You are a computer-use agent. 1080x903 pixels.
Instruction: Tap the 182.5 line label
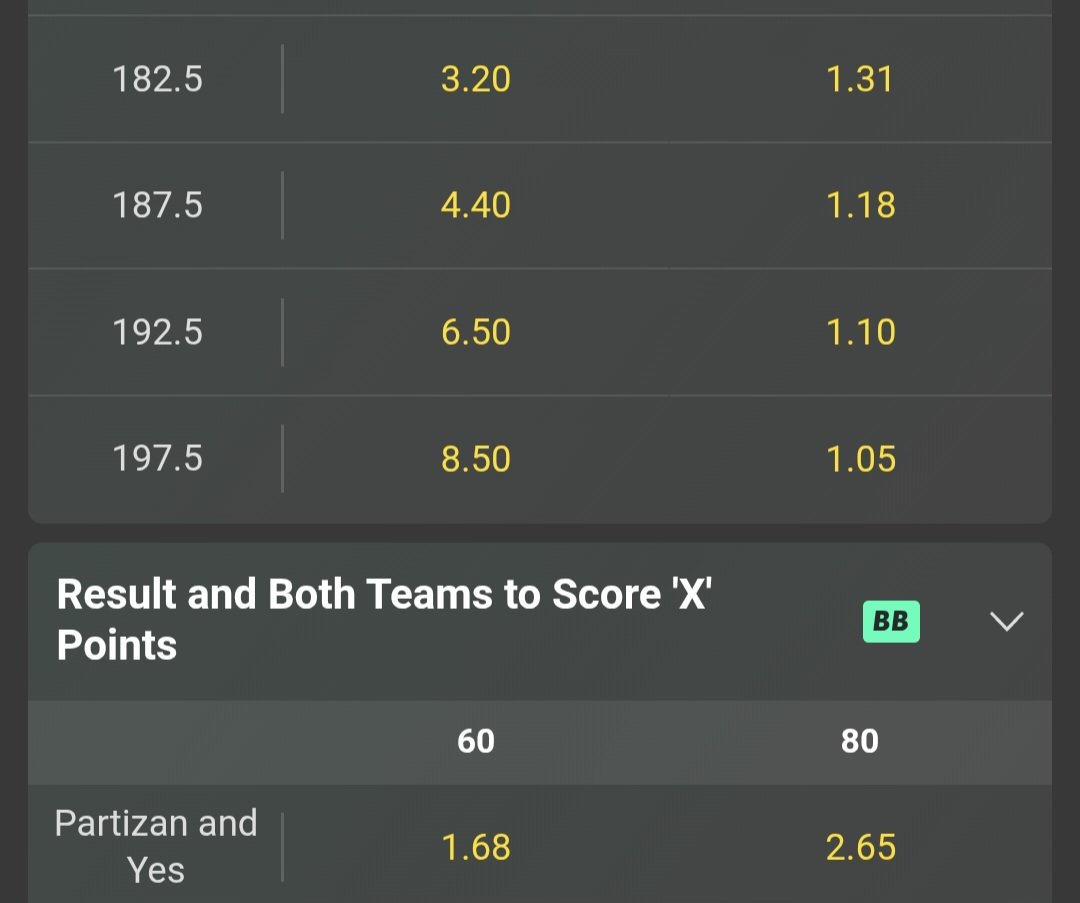click(x=157, y=79)
